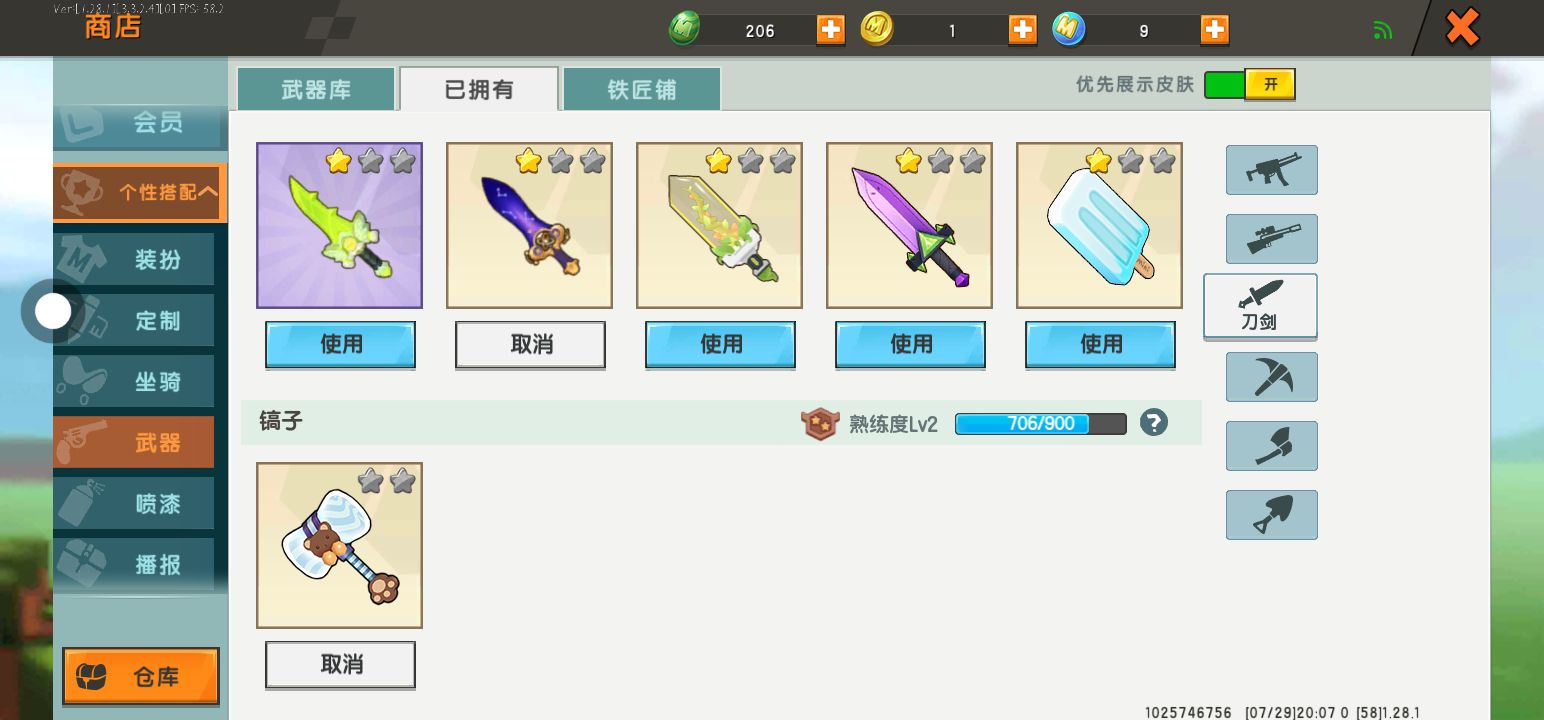The image size is (1544, 720).
Task: Open the 仓库 warehouse button
Action: tap(141, 677)
